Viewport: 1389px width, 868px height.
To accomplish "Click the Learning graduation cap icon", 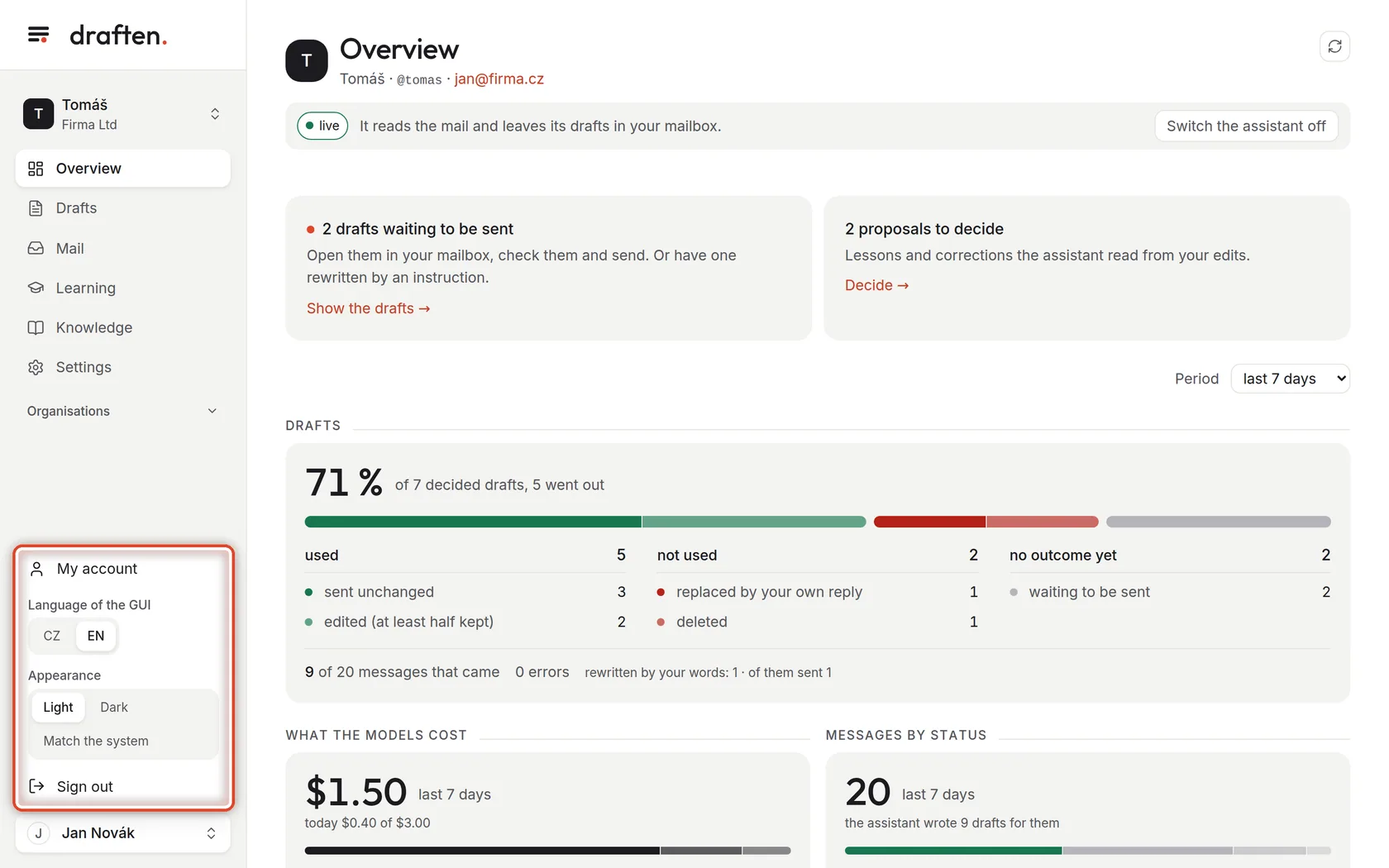I will (x=36, y=288).
